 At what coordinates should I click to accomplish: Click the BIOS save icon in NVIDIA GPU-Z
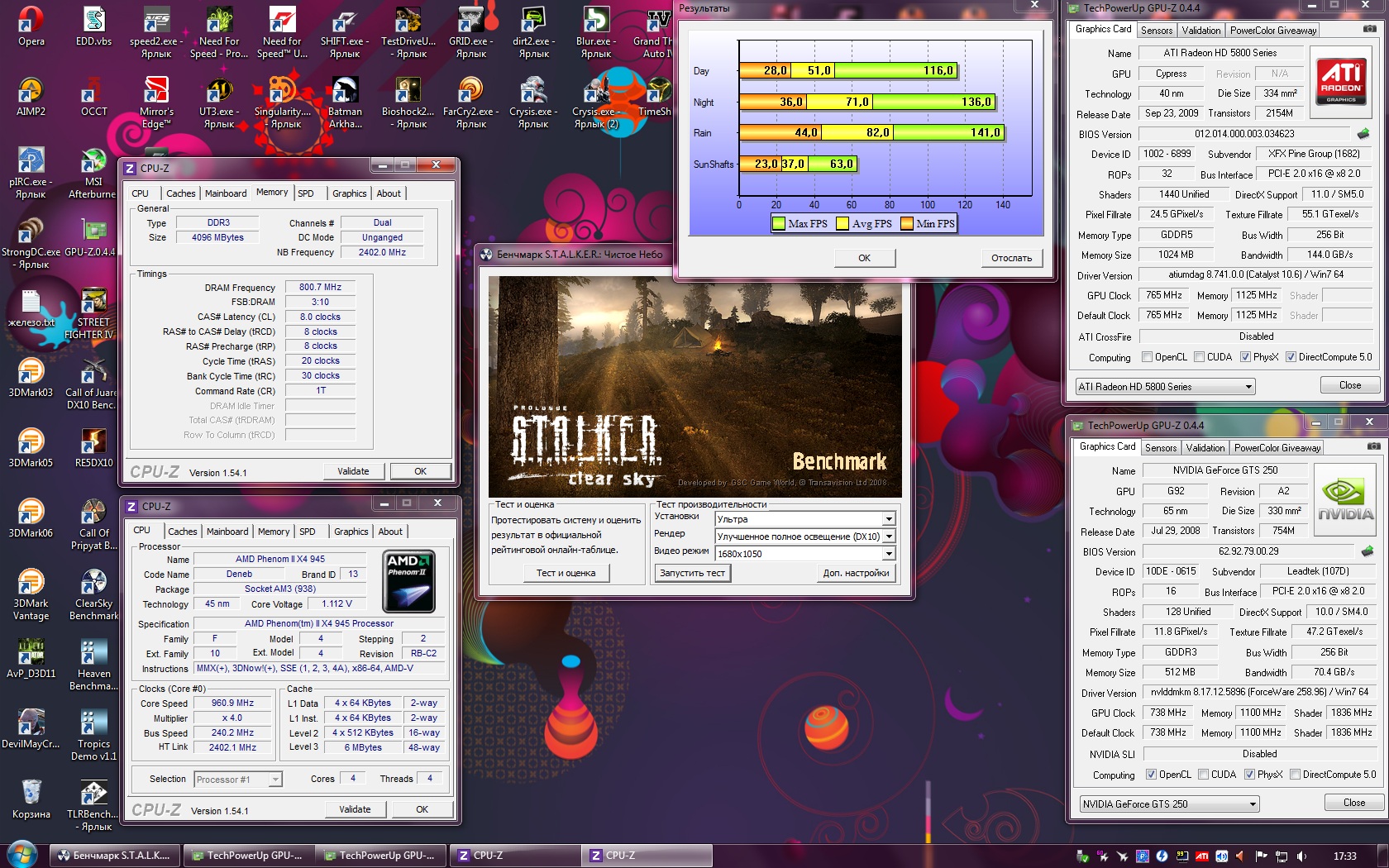tap(1368, 551)
